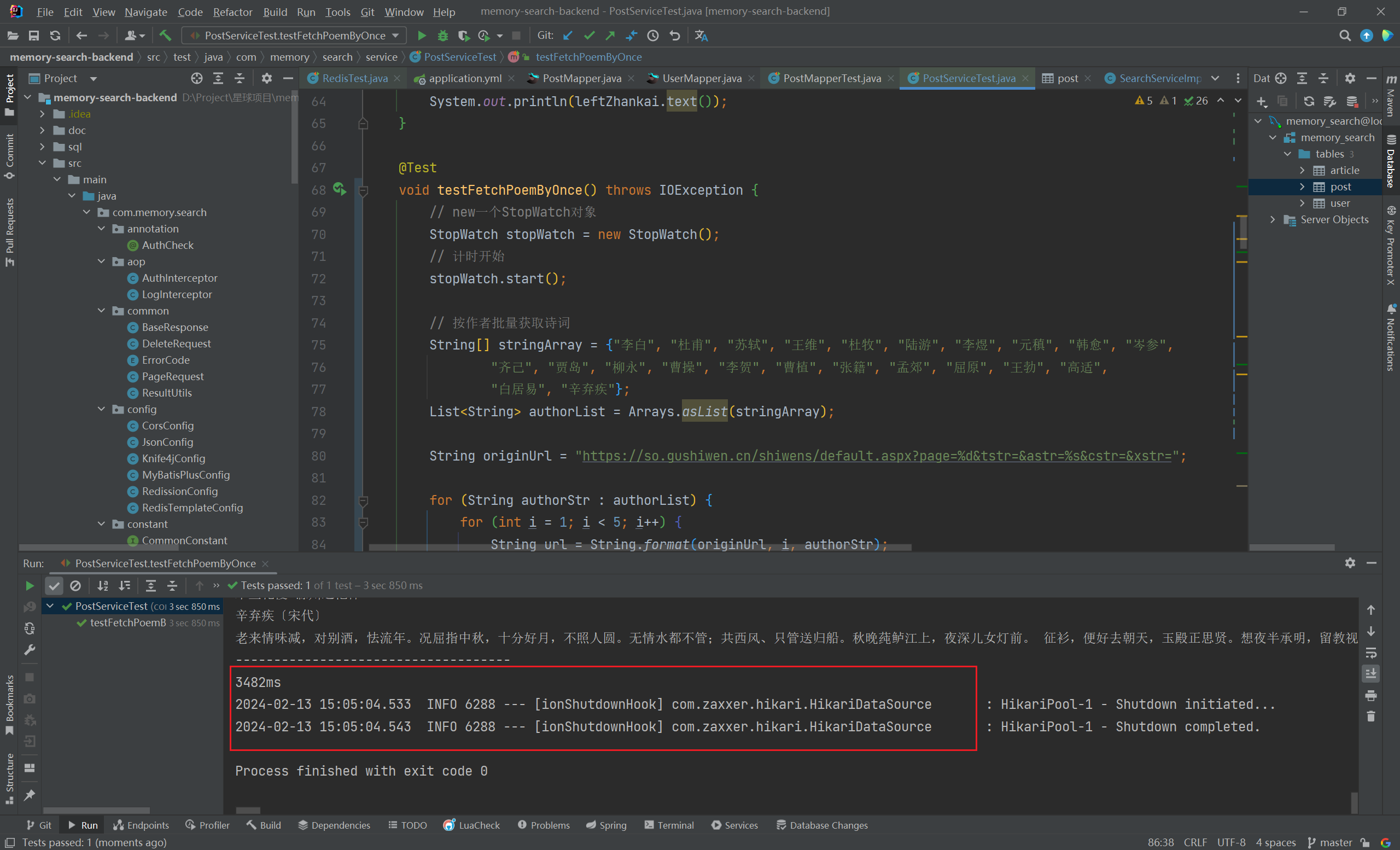Open Run panel settings gear

tap(1350, 562)
